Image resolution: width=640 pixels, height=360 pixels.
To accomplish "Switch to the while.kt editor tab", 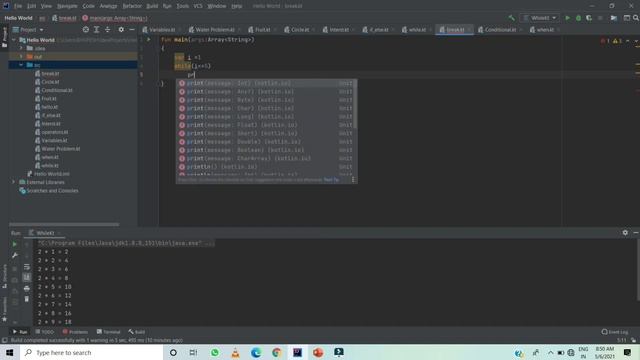I will 417,30.
